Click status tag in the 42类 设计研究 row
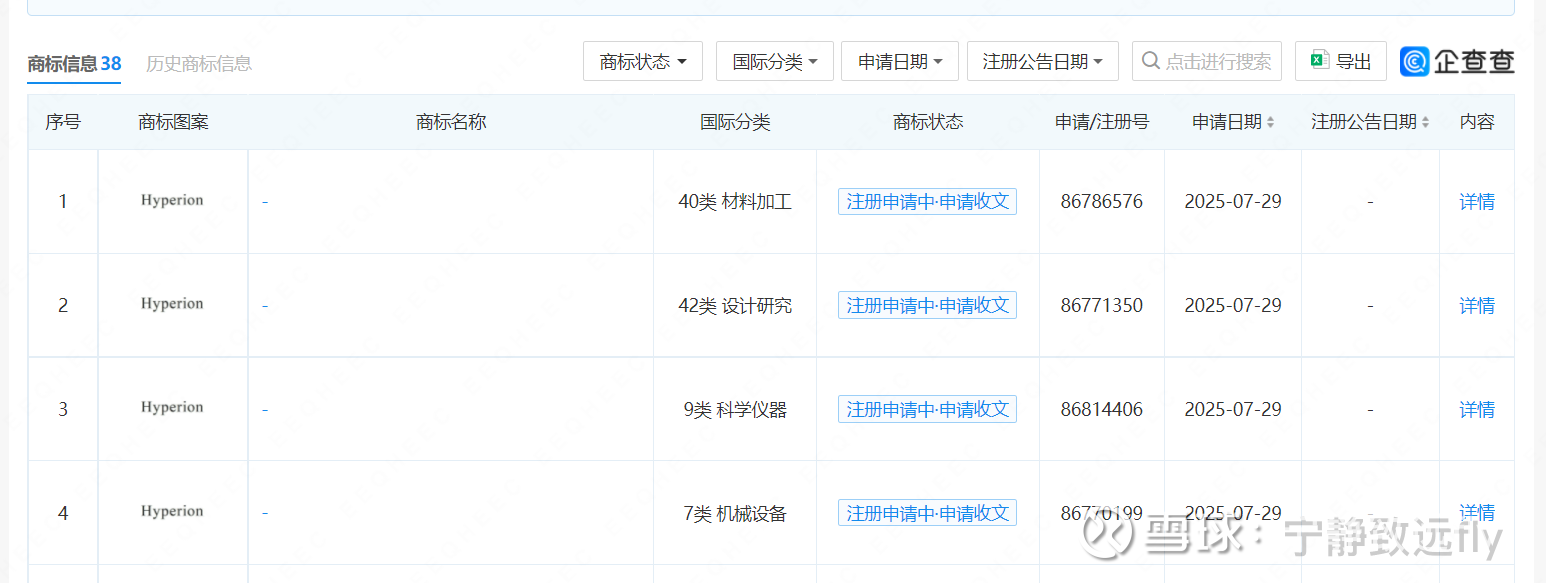The width and height of the screenshot is (1546, 583). pyautogui.click(x=927, y=305)
